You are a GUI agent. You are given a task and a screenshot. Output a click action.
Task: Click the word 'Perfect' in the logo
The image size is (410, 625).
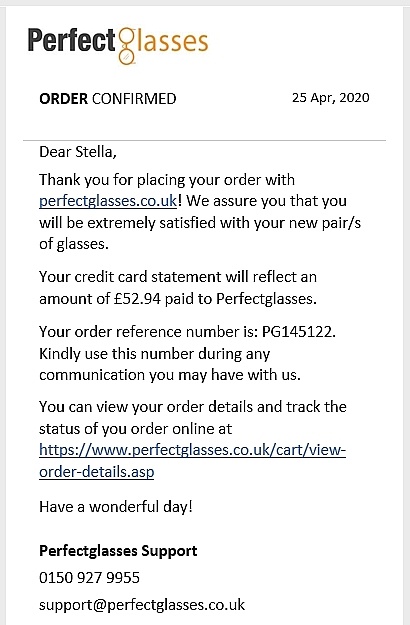[x=71, y=41]
